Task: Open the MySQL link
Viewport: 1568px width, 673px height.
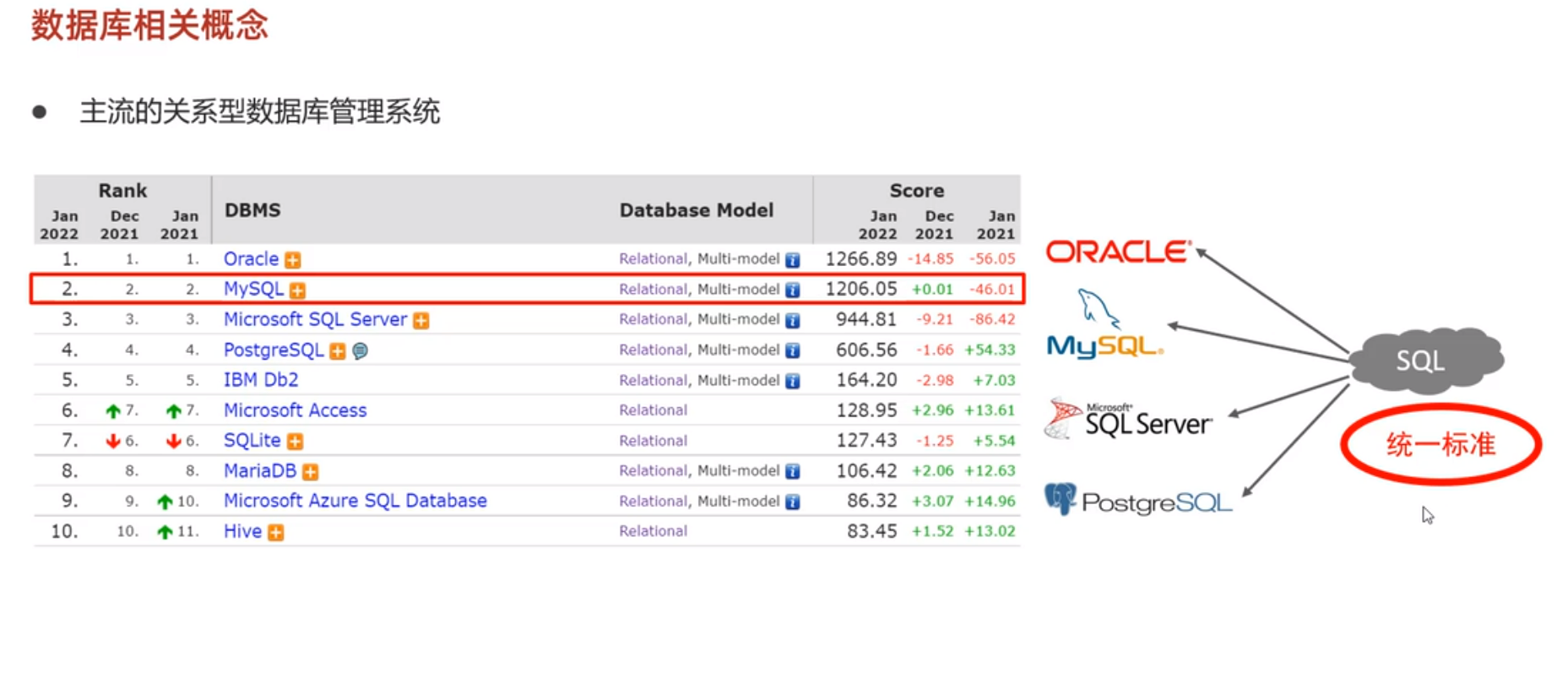Action: [253, 290]
